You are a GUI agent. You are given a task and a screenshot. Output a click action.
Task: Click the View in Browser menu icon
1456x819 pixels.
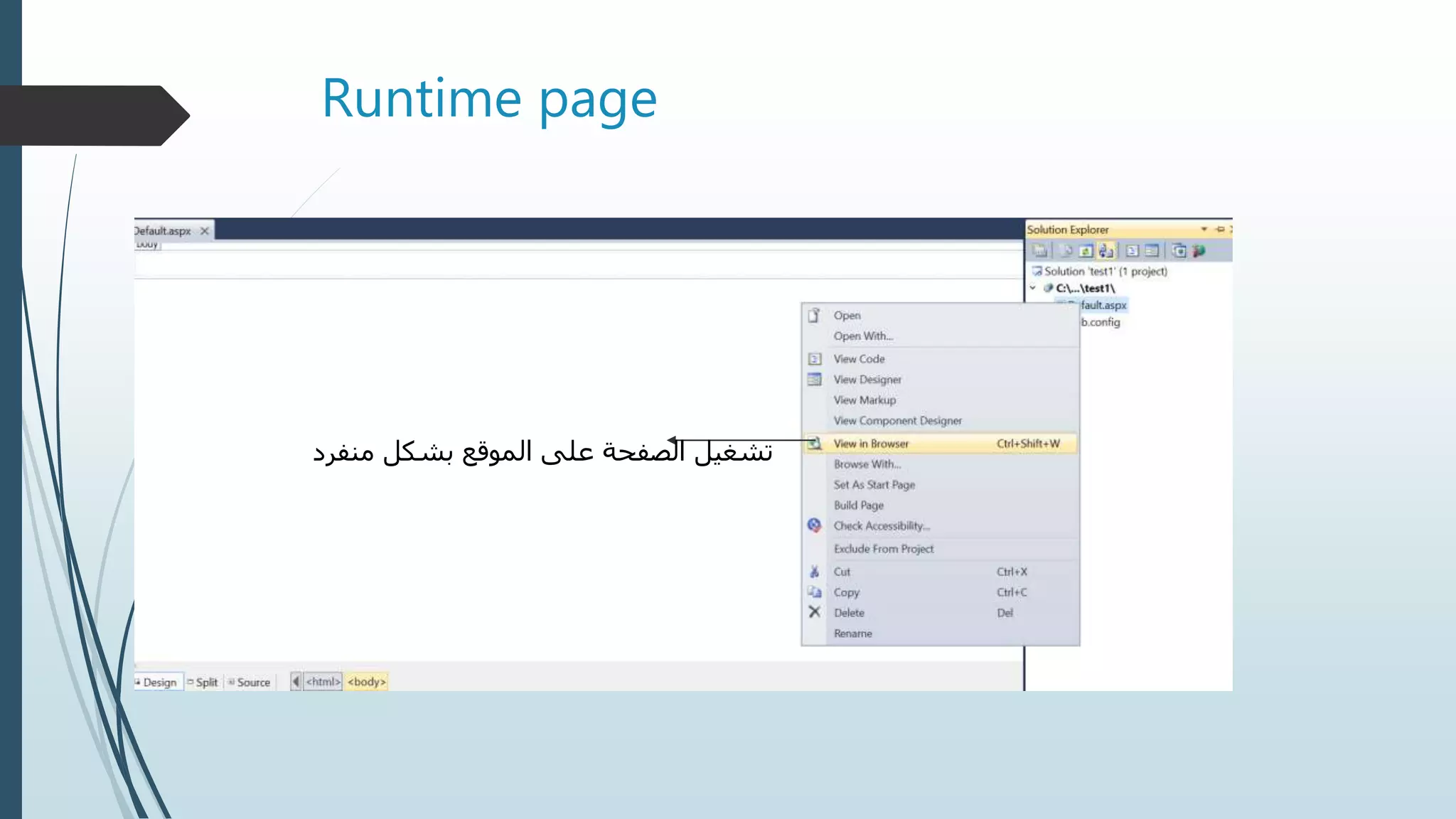pos(815,444)
